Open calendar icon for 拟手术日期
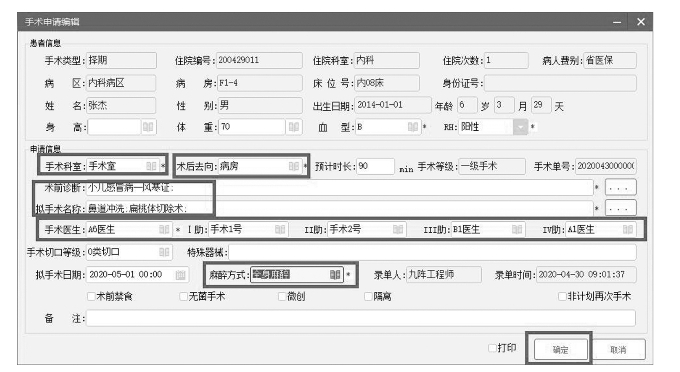This screenshot has width=680, height=372. point(180,275)
